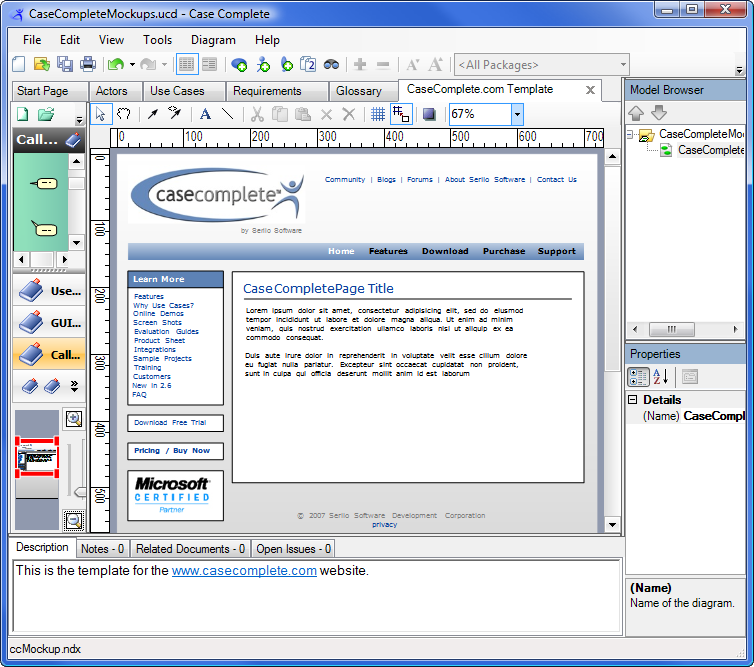This screenshot has height=667, width=754.
Task: Click the open stencil folder icon
Action: [x=46, y=114]
